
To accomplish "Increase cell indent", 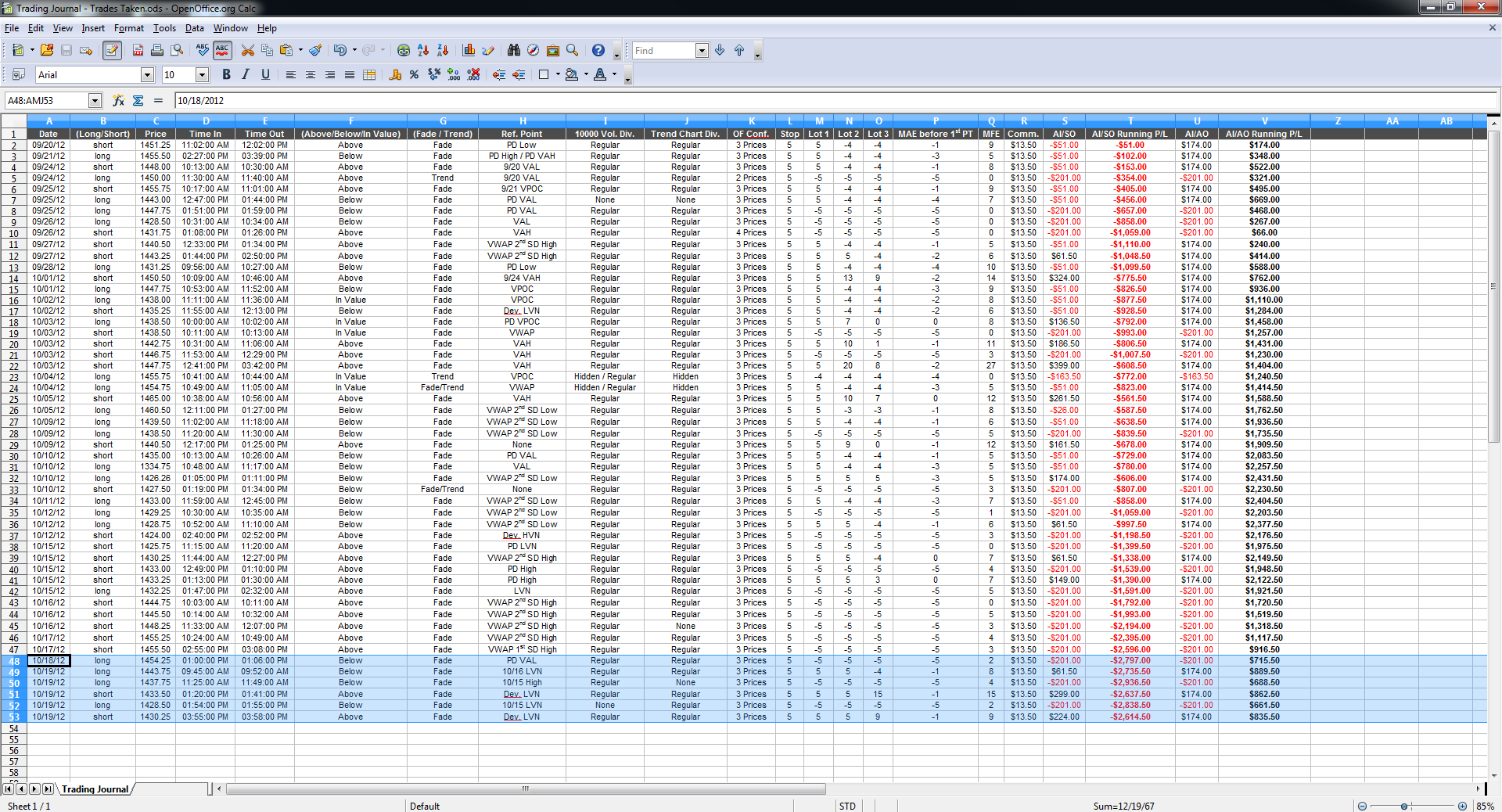I will (x=519, y=74).
